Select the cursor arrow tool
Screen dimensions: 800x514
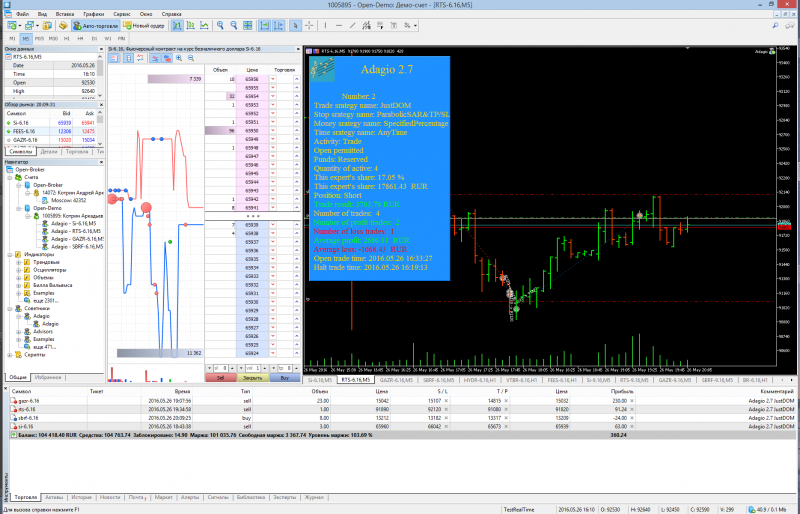pos(295,26)
